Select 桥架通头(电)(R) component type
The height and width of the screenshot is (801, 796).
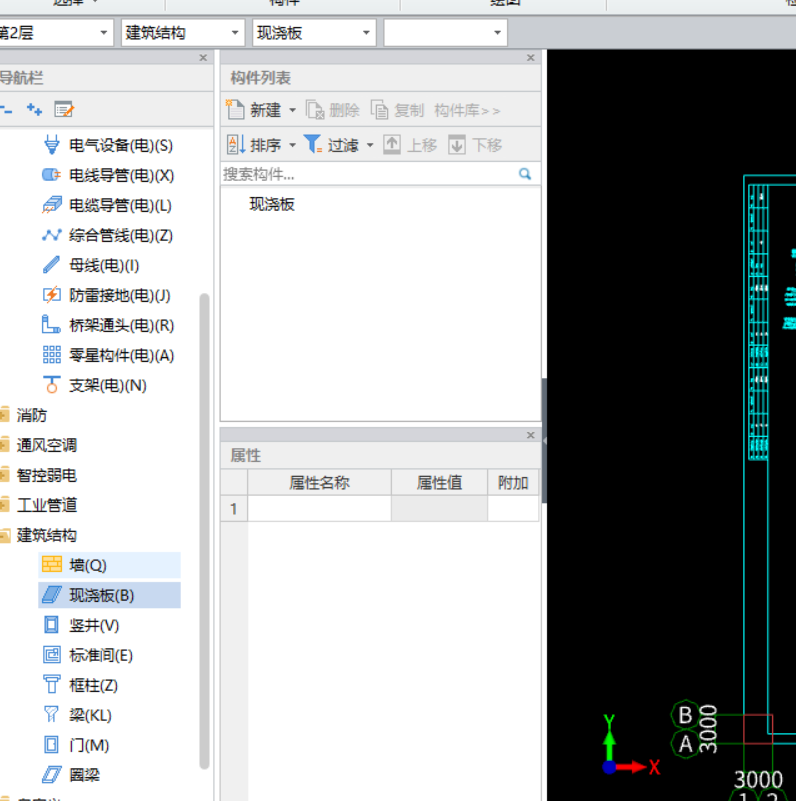click(108, 325)
